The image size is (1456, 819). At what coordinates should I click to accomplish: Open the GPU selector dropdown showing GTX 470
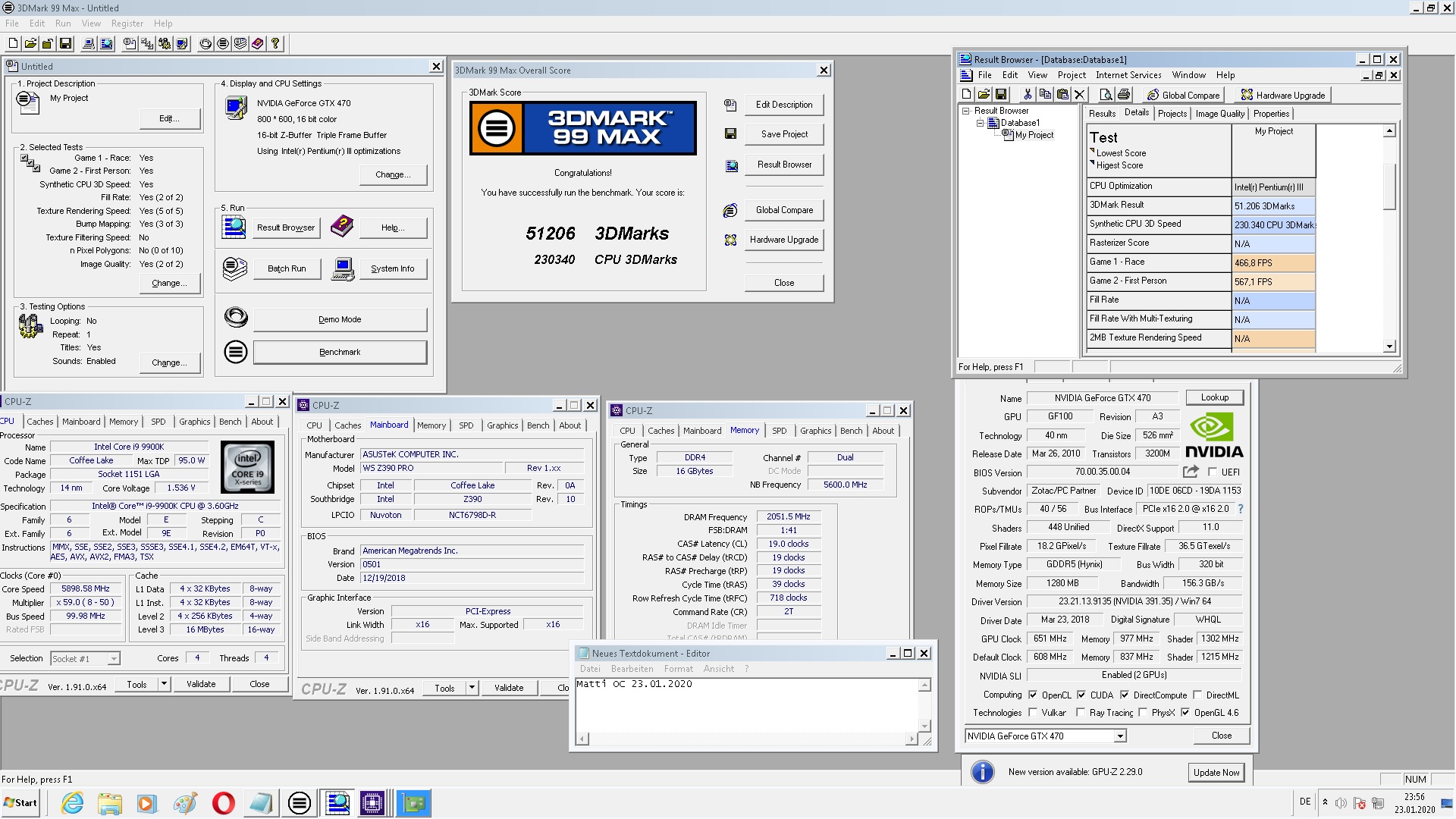pos(1119,736)
